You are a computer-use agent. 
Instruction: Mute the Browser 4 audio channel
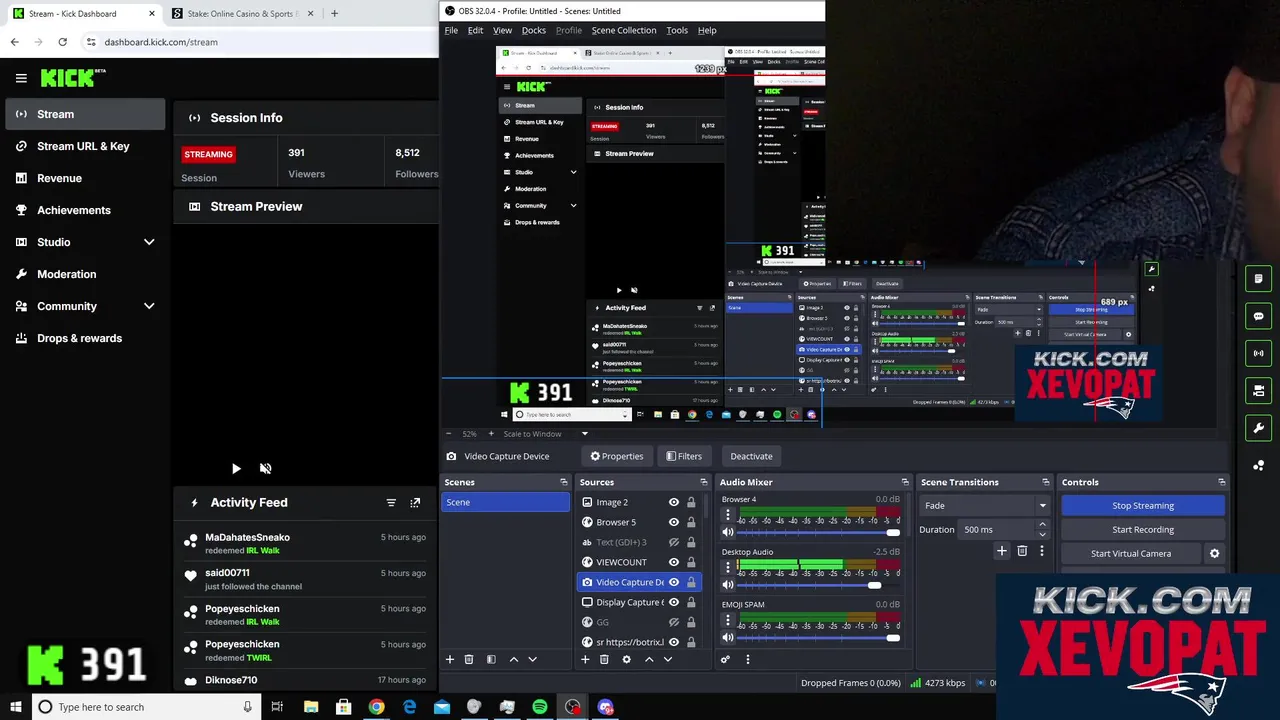pyautogui.click(x=728, y=532)
